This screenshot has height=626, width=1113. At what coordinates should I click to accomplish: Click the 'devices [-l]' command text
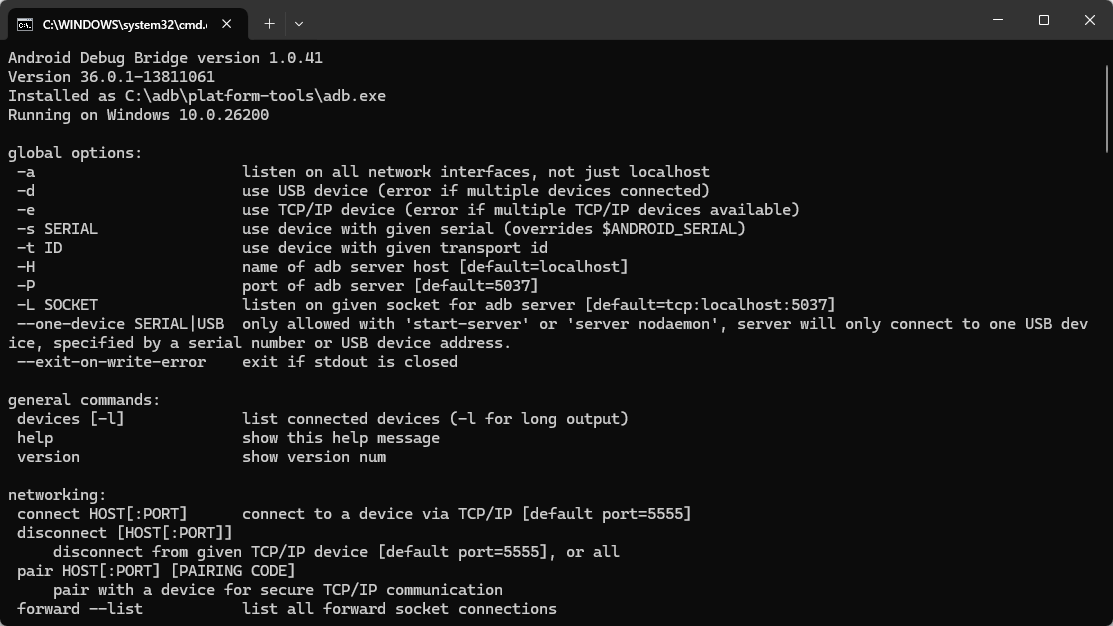pyautogui.click(x=70, y=419)
